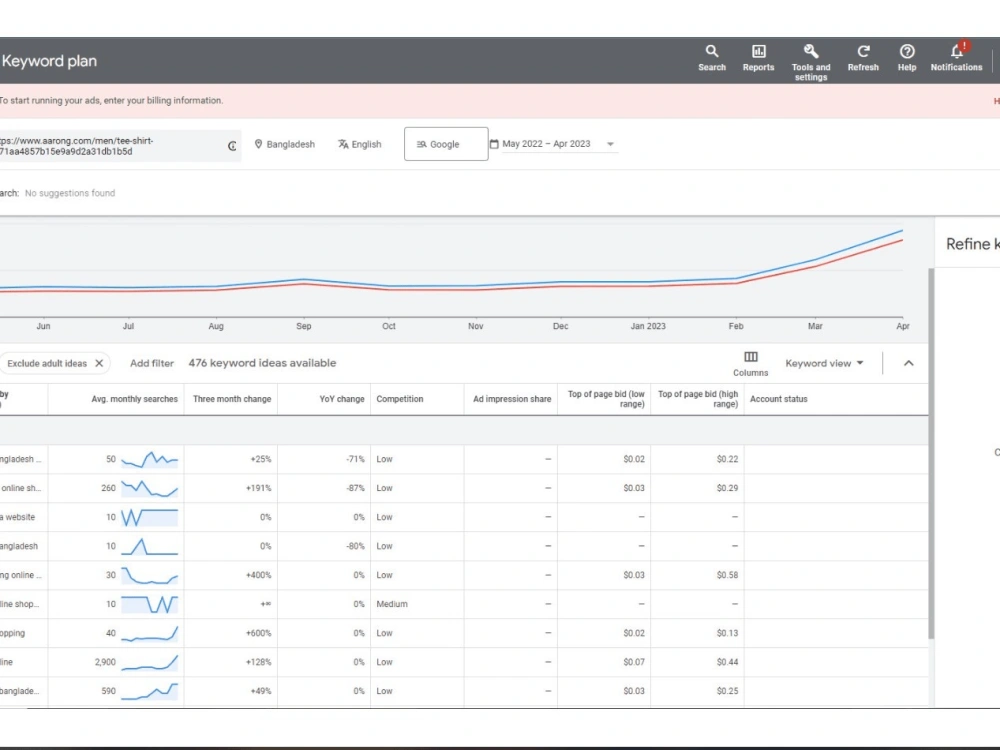Click the sparkline trend for the 2,900 searches row
Viewport: 1000px width, 750px height.
tap(150, 662)
